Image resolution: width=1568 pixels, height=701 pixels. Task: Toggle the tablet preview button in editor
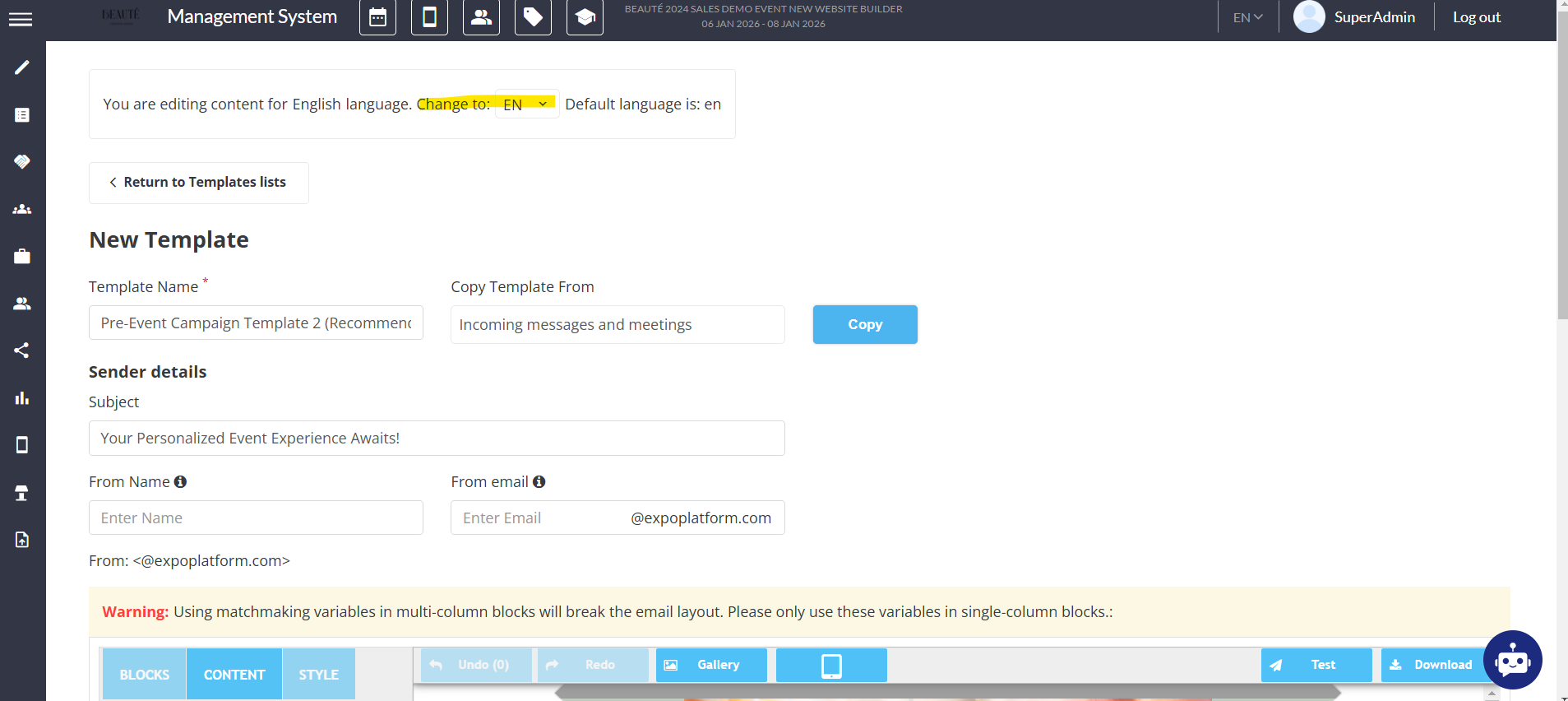click(831, 666)
